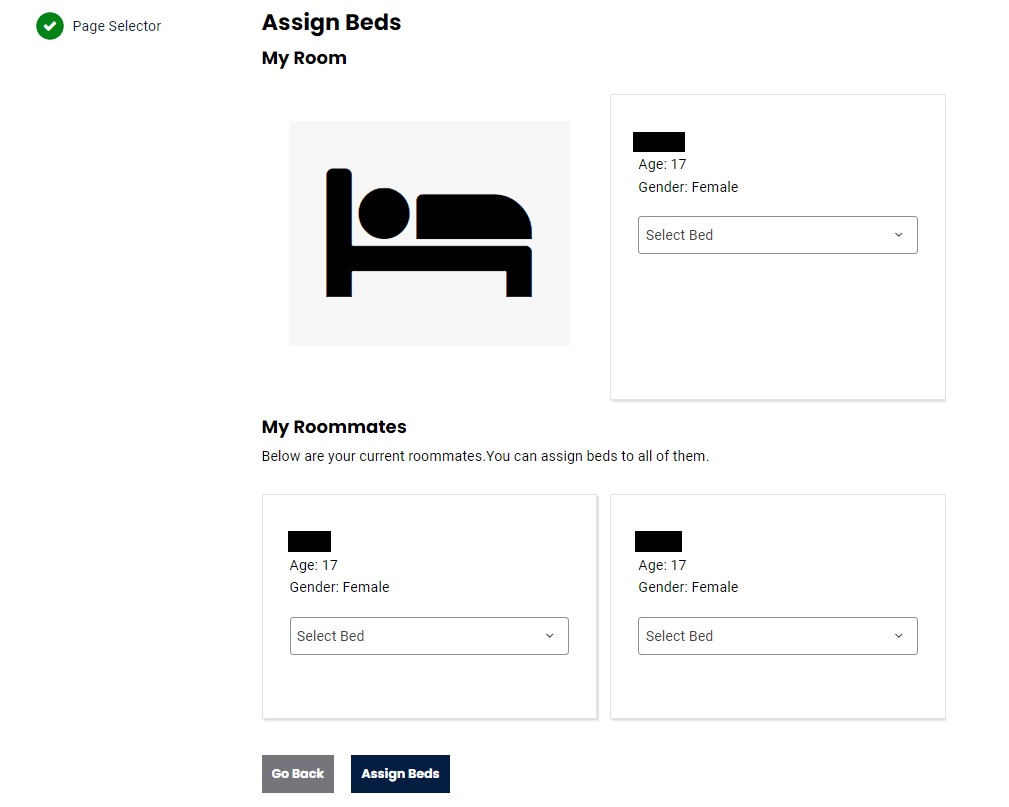Click the bed illustration in My Room
This screenshot has height=807, width=1009.
[429, 233]
